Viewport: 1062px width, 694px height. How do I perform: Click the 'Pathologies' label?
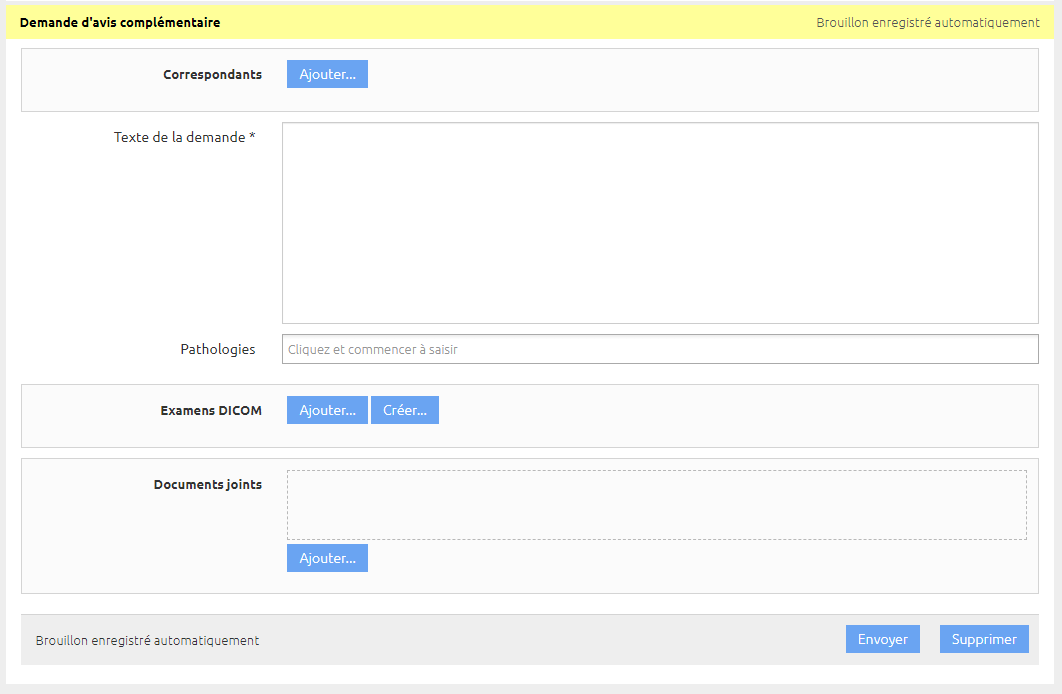pos(218,349)
